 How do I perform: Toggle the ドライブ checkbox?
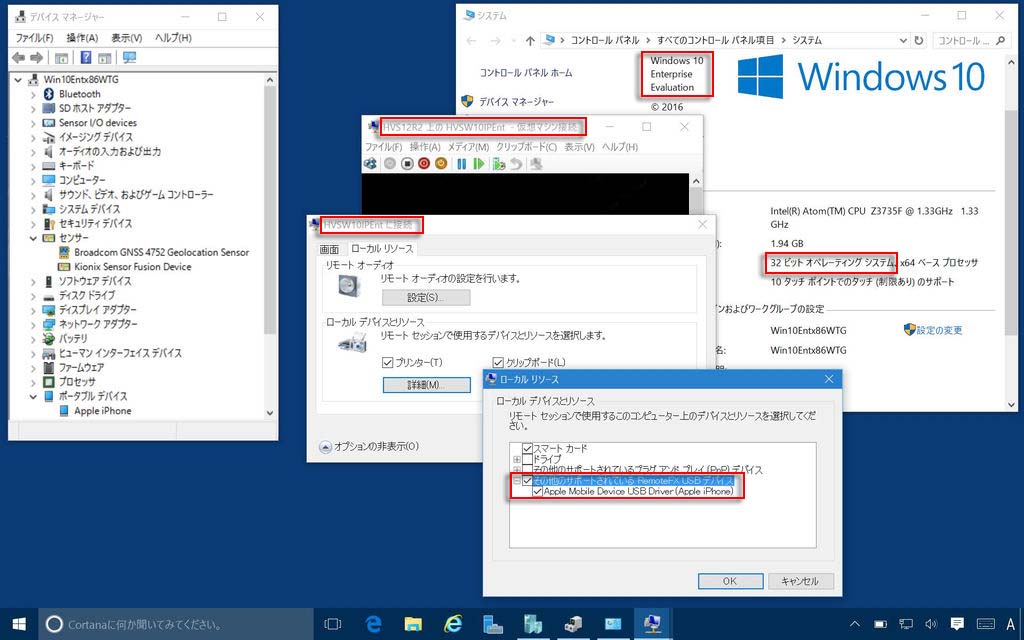(x=528, y=459)
